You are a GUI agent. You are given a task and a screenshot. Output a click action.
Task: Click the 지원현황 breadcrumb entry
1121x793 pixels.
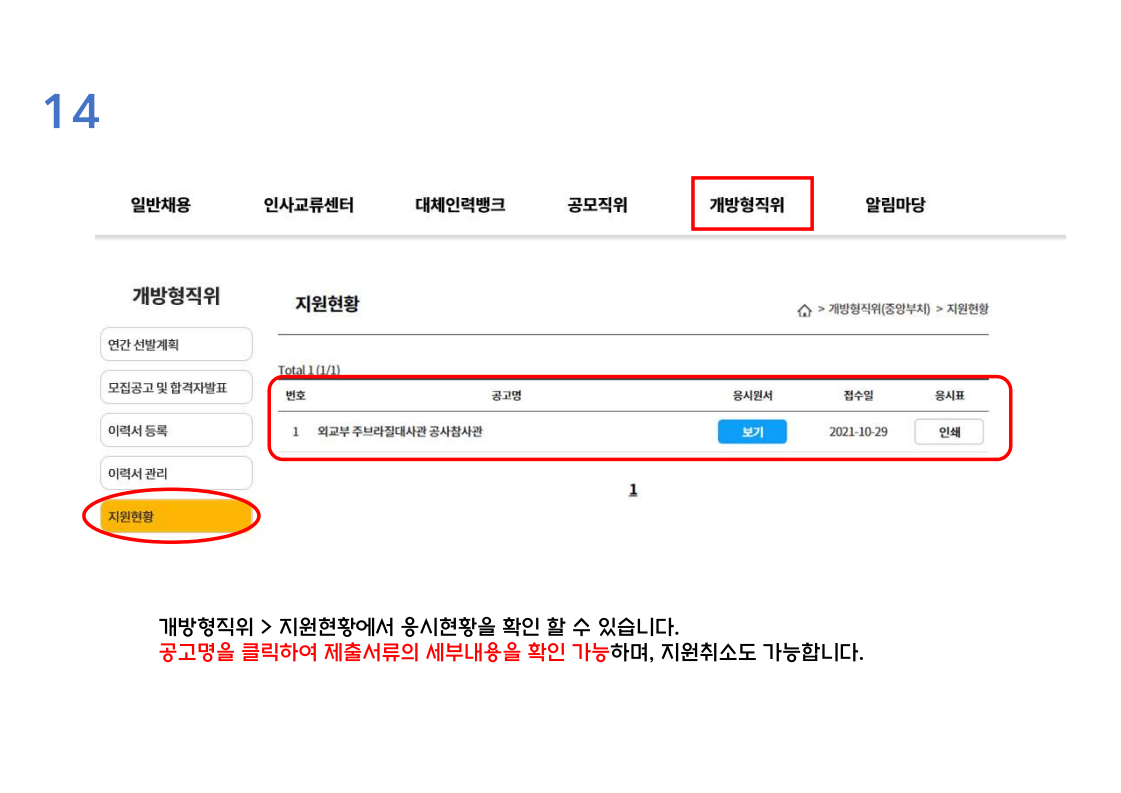[967, 309]
